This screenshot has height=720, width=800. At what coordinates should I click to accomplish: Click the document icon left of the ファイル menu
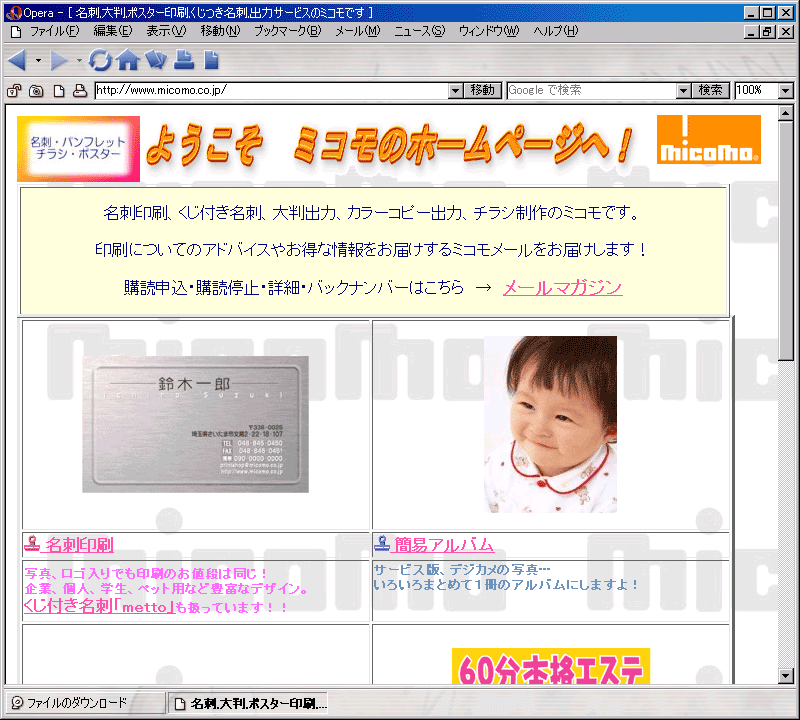coord(16,32)
